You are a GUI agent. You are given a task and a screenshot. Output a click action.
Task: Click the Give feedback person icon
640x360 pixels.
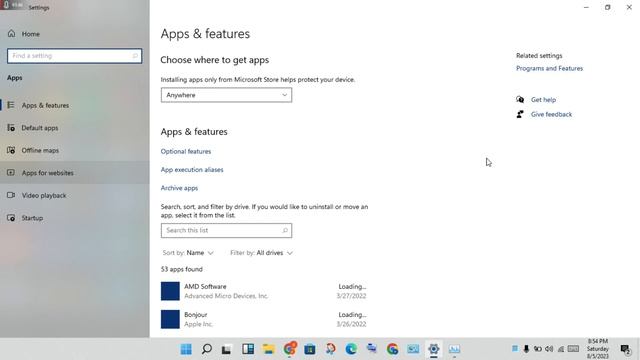point(520,114)
